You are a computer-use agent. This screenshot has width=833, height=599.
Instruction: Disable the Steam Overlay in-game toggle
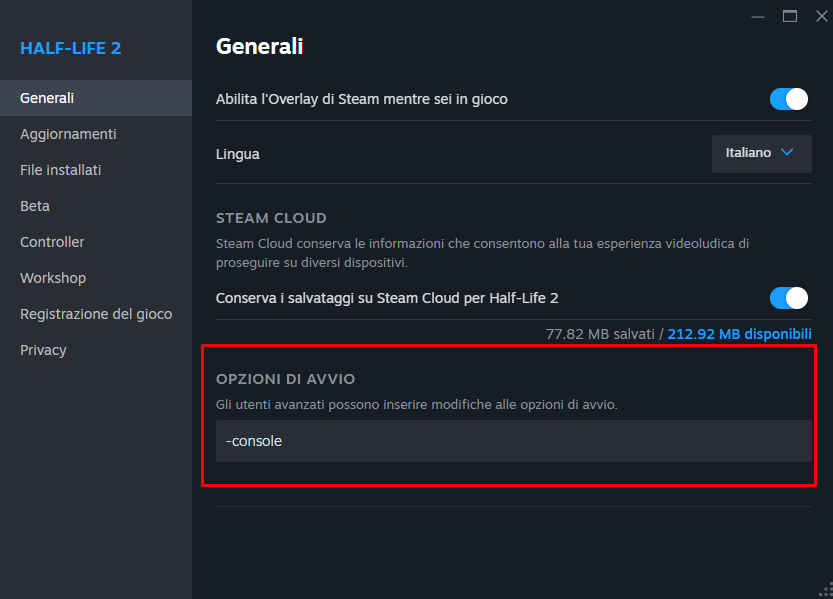(788, 99)
